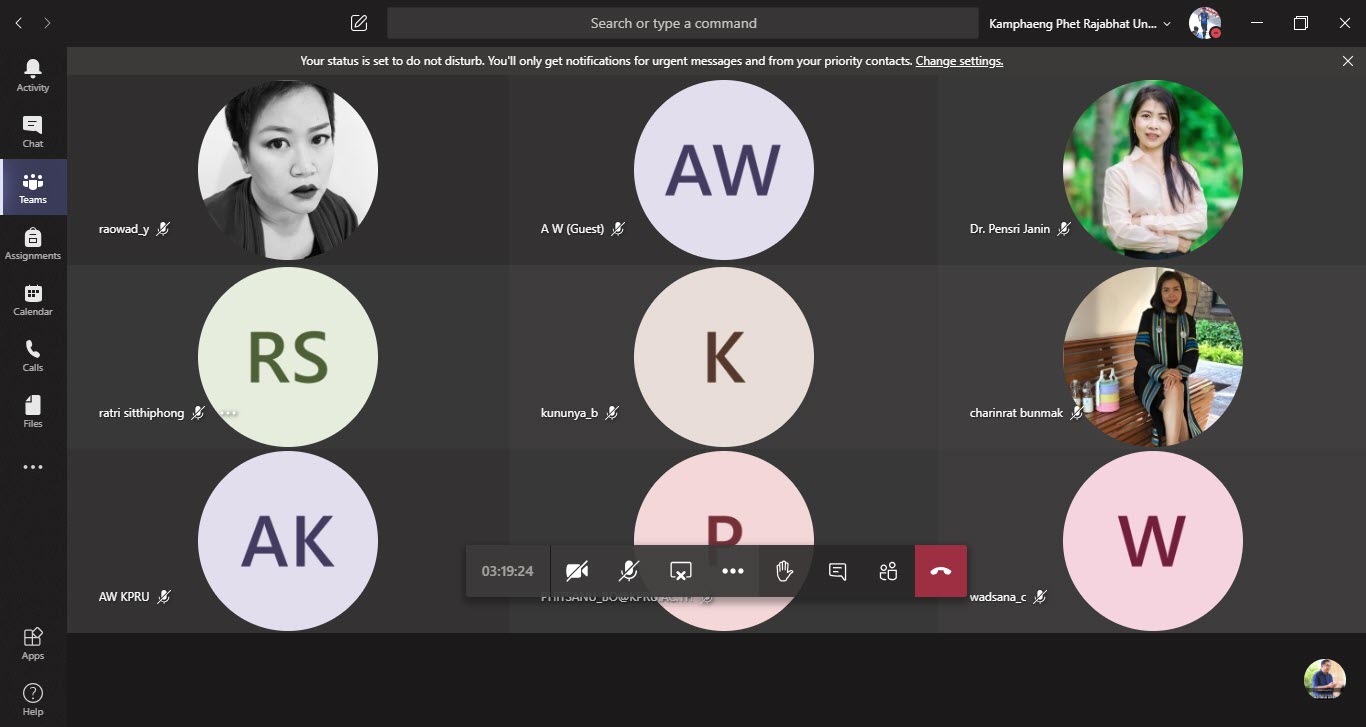Toggle screen sharing tray

pos(680,571)
